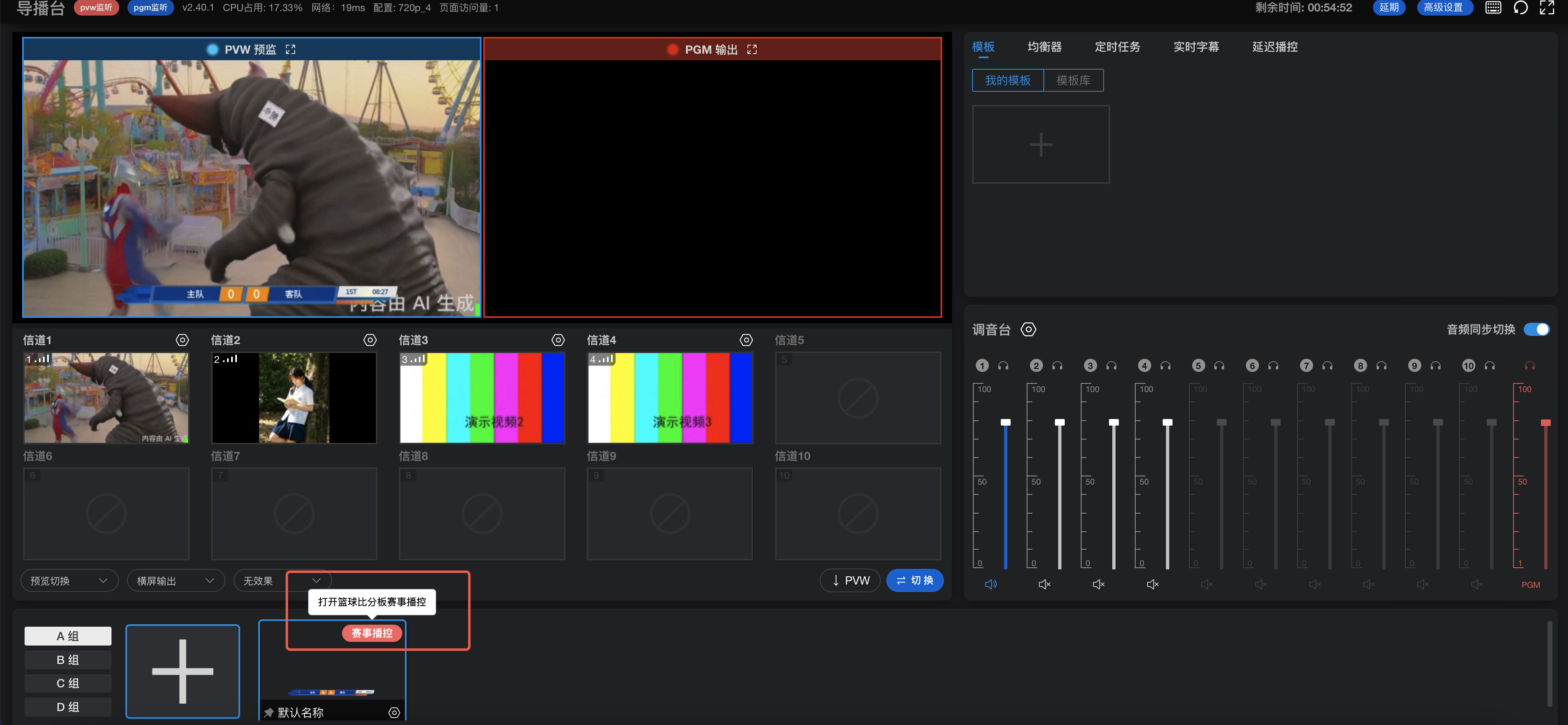Select the 我的模板 sub-tab
The height and width of the screenshot is (725, 1568).
(x=1008, y=80)
